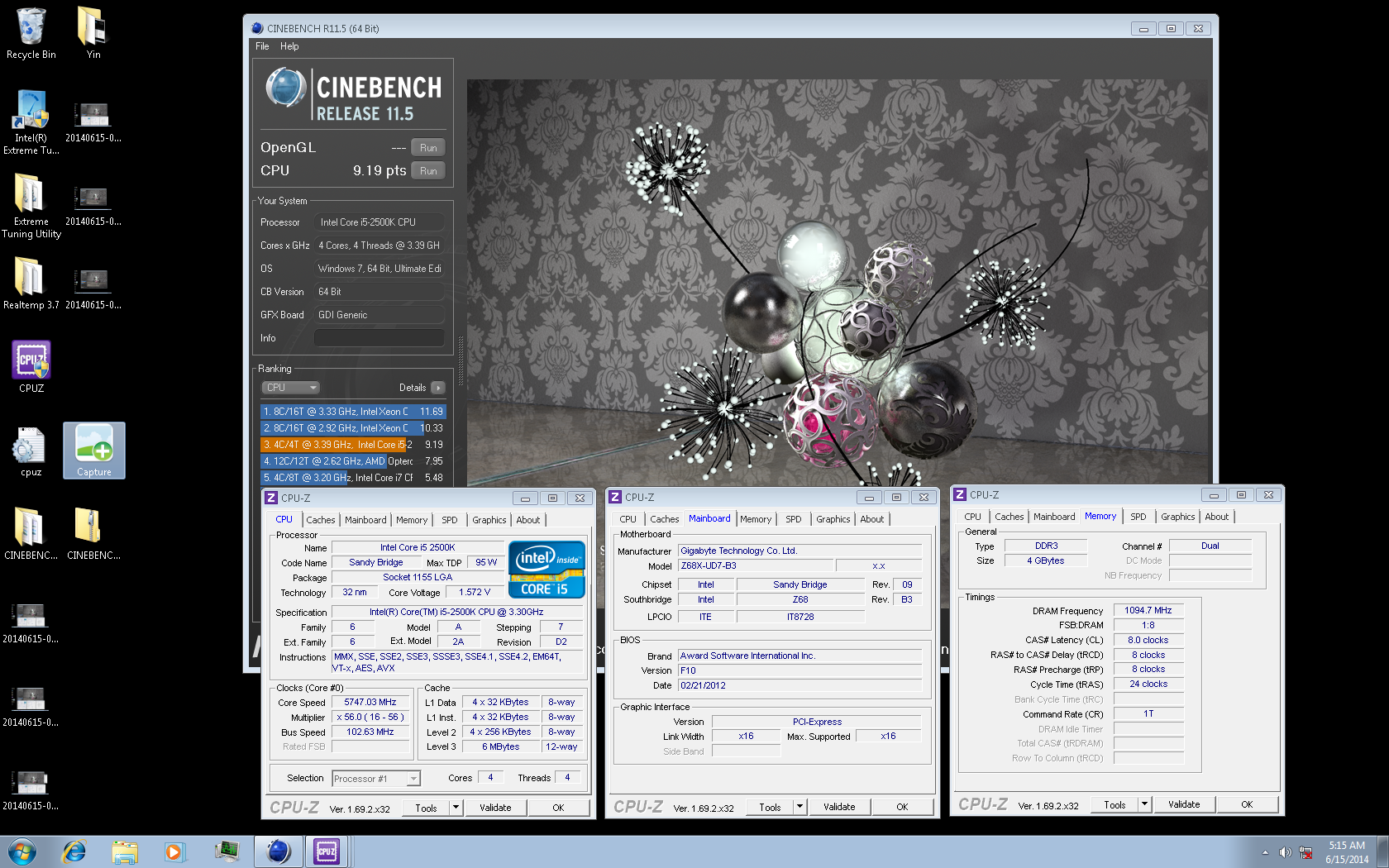Click Validate in CPU-Z CPU window

point(495,808)
